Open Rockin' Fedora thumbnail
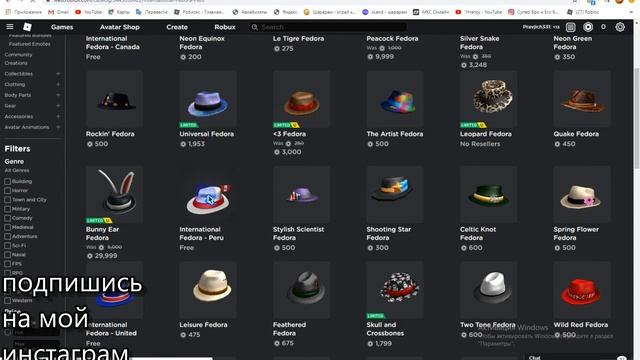Screen dimensions: 640x360 115,99
